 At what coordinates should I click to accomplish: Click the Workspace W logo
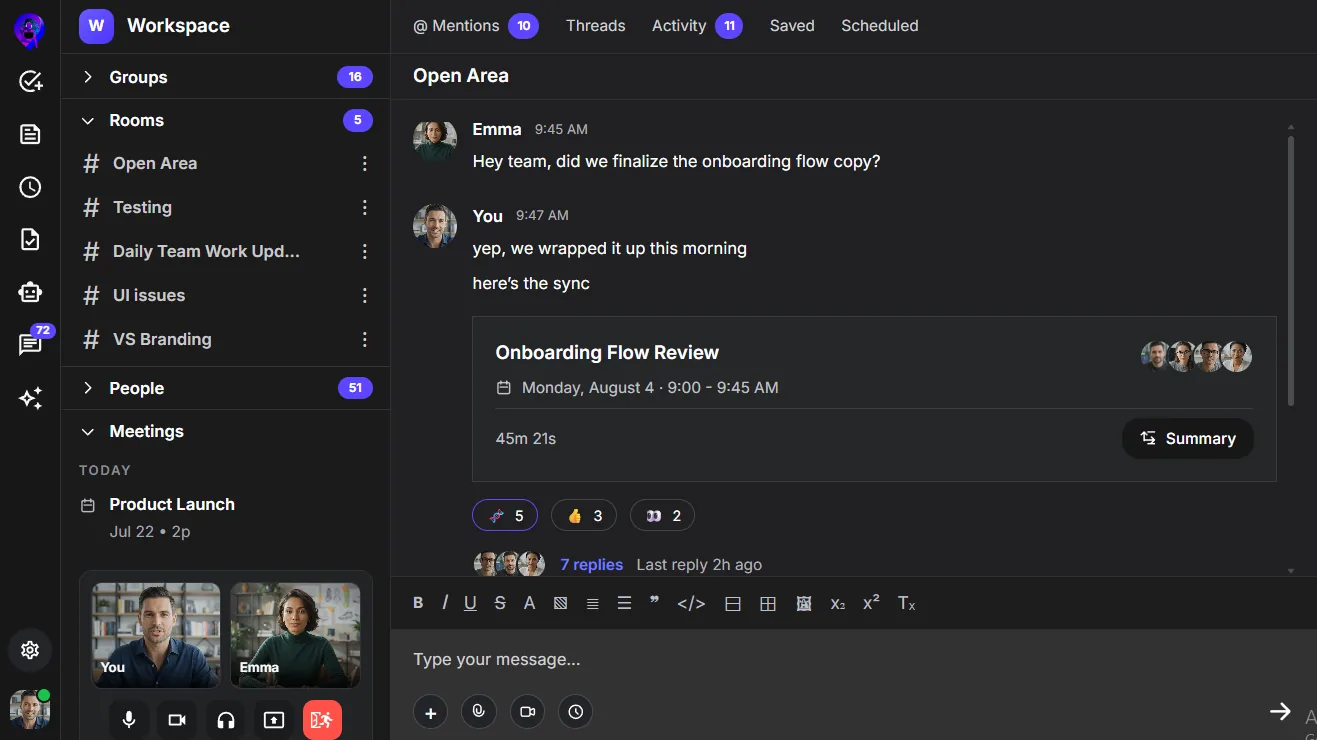96,26
